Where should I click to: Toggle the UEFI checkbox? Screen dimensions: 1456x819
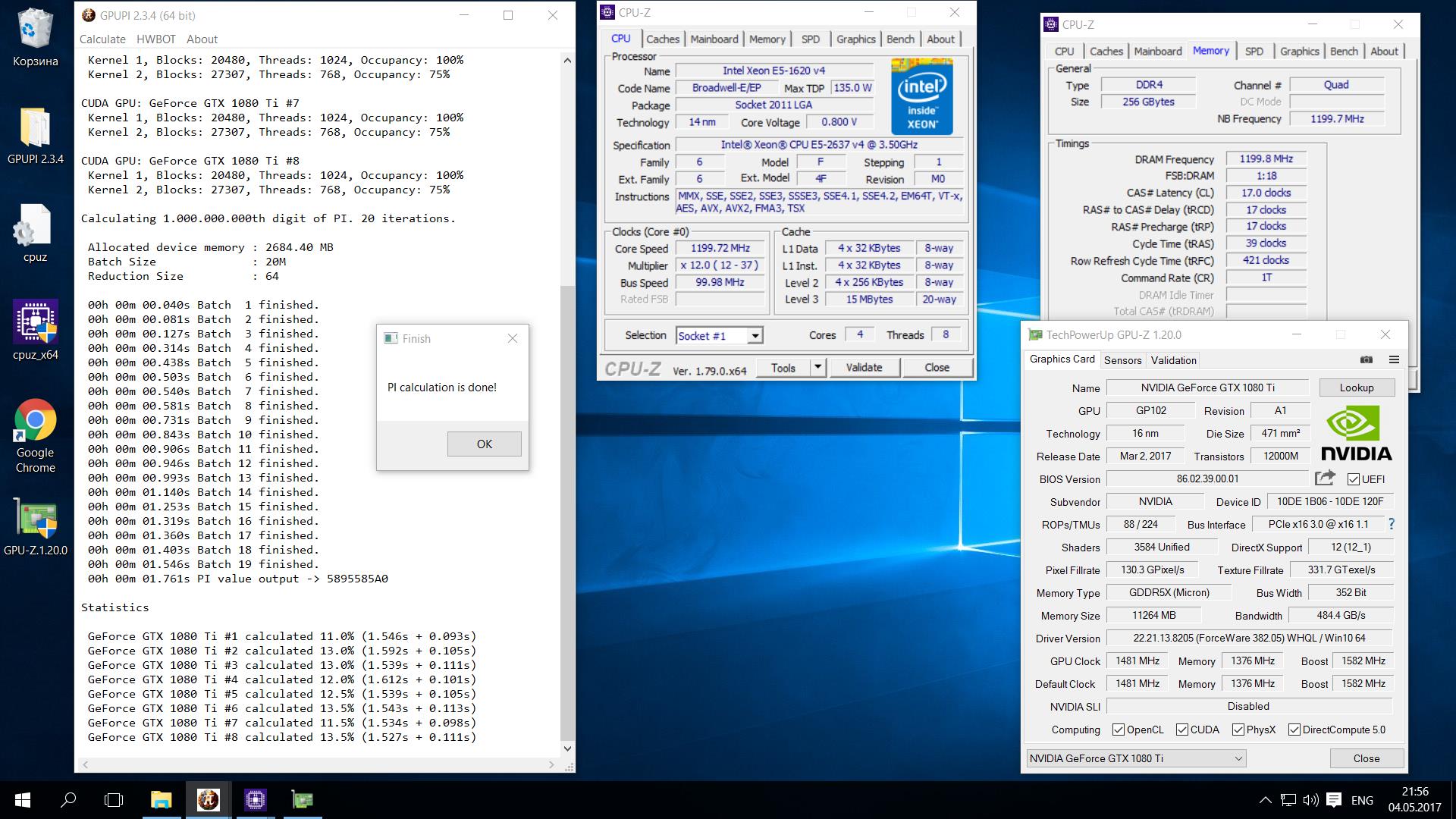(x=1353, y=479)
